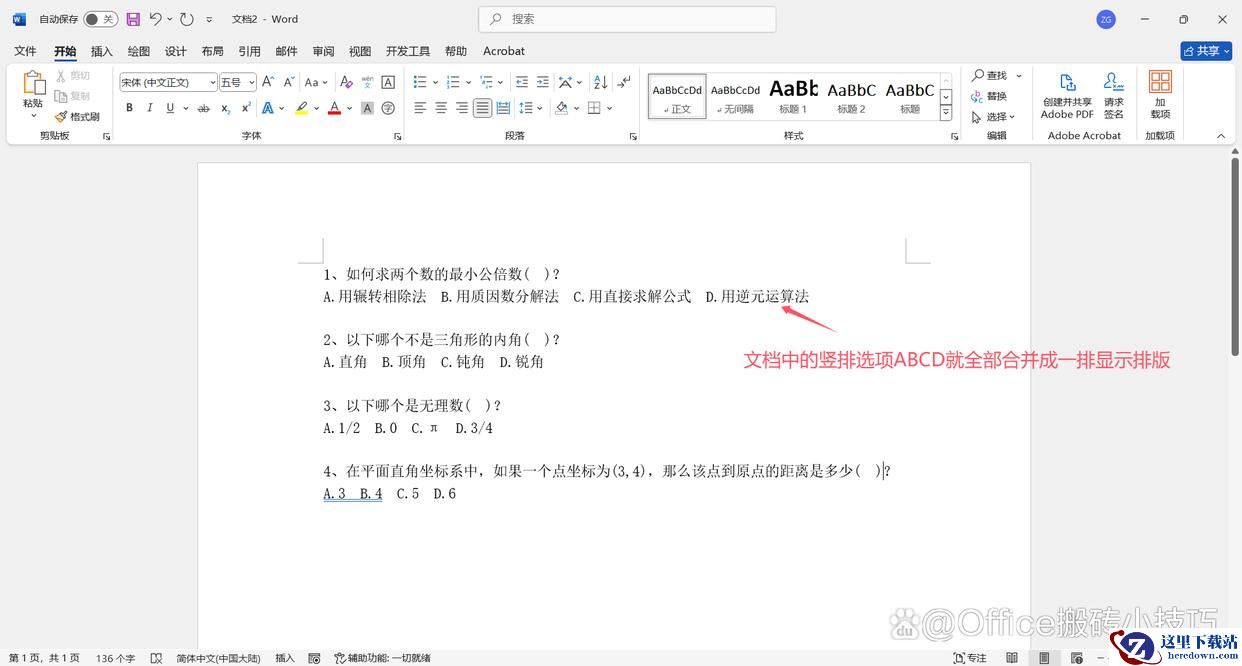1242x666 pixels.
Task: Increase font size with the A^ icon
Action: [x=267, y=82]
